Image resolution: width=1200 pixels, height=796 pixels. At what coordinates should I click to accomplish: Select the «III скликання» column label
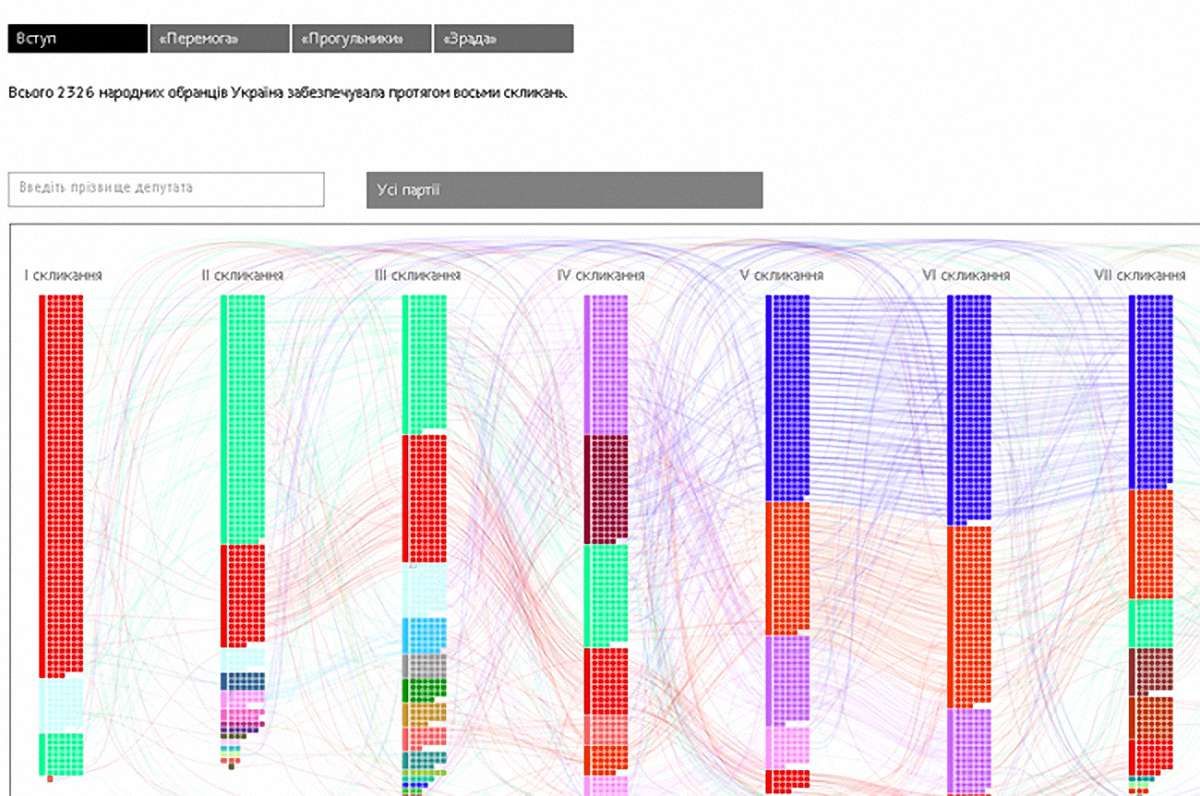click(418, 275)
